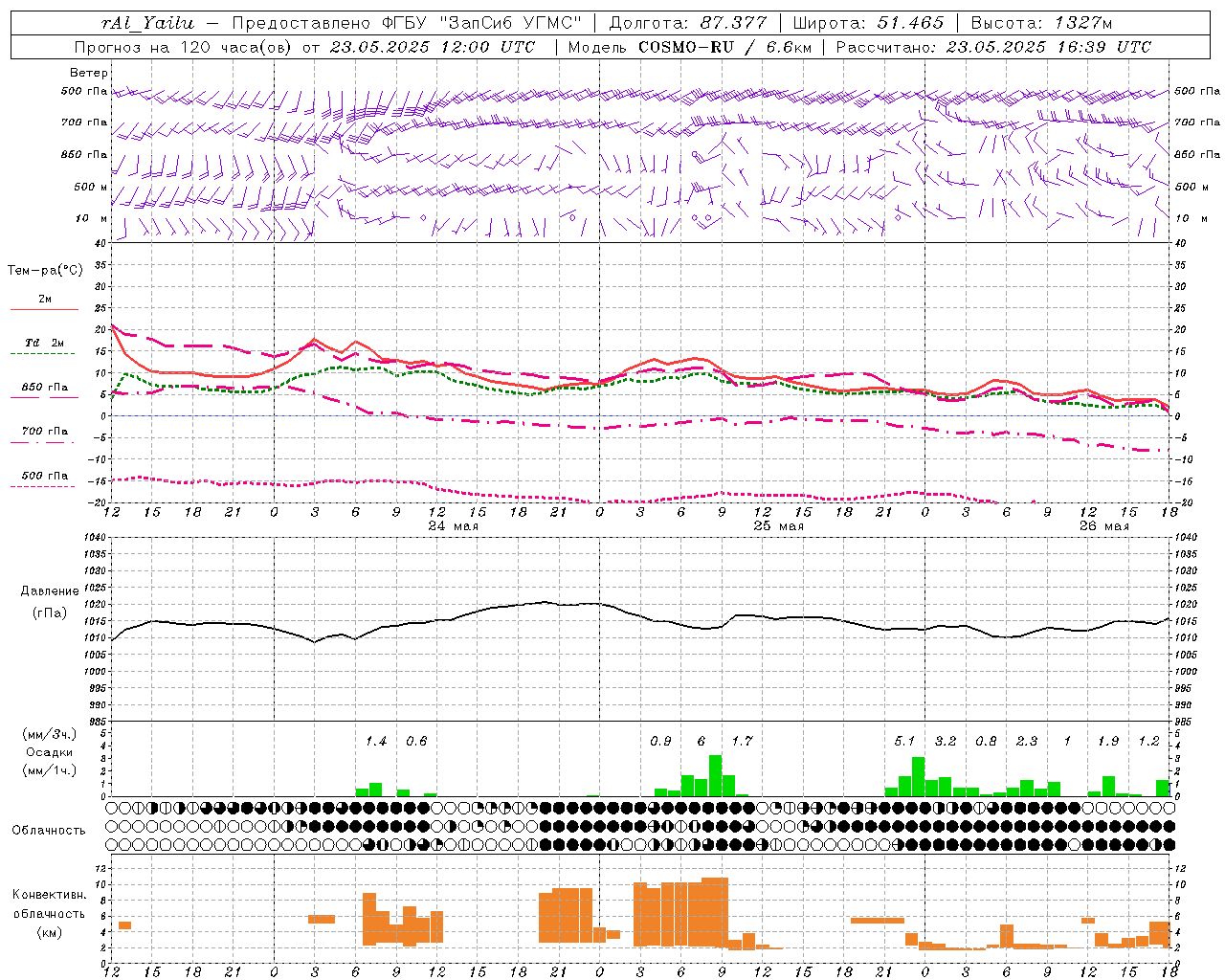The image size is (1225, 980).
Task: Click precipitation total value '1.2'
Action: 1148,741
